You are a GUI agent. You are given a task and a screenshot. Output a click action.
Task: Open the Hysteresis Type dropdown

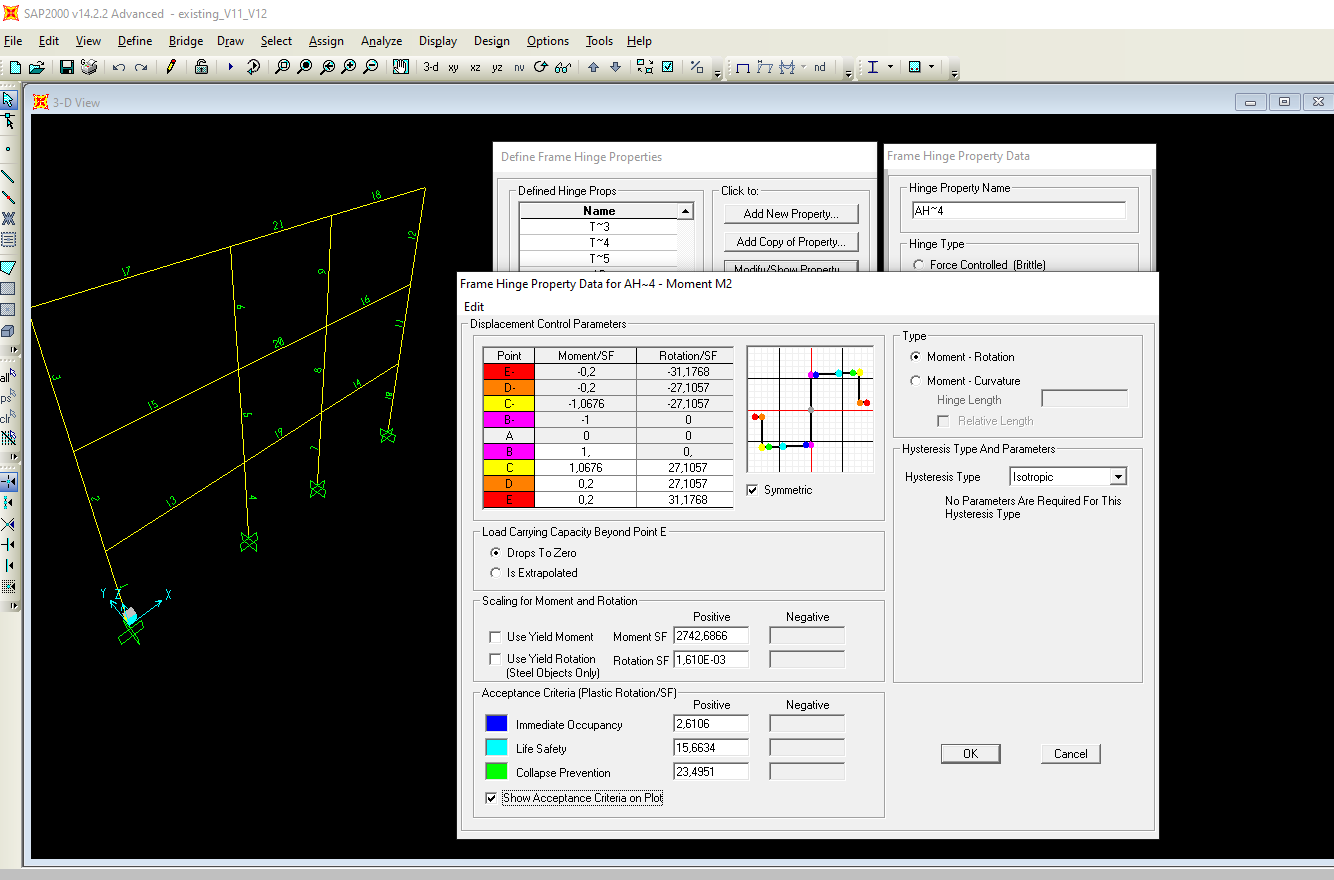1118,477
